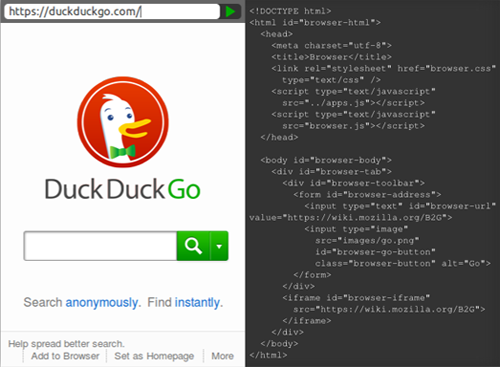500x367 pixels.
Task: Expand the search button dropdown arrow
Action: click(x=219, y=246)
